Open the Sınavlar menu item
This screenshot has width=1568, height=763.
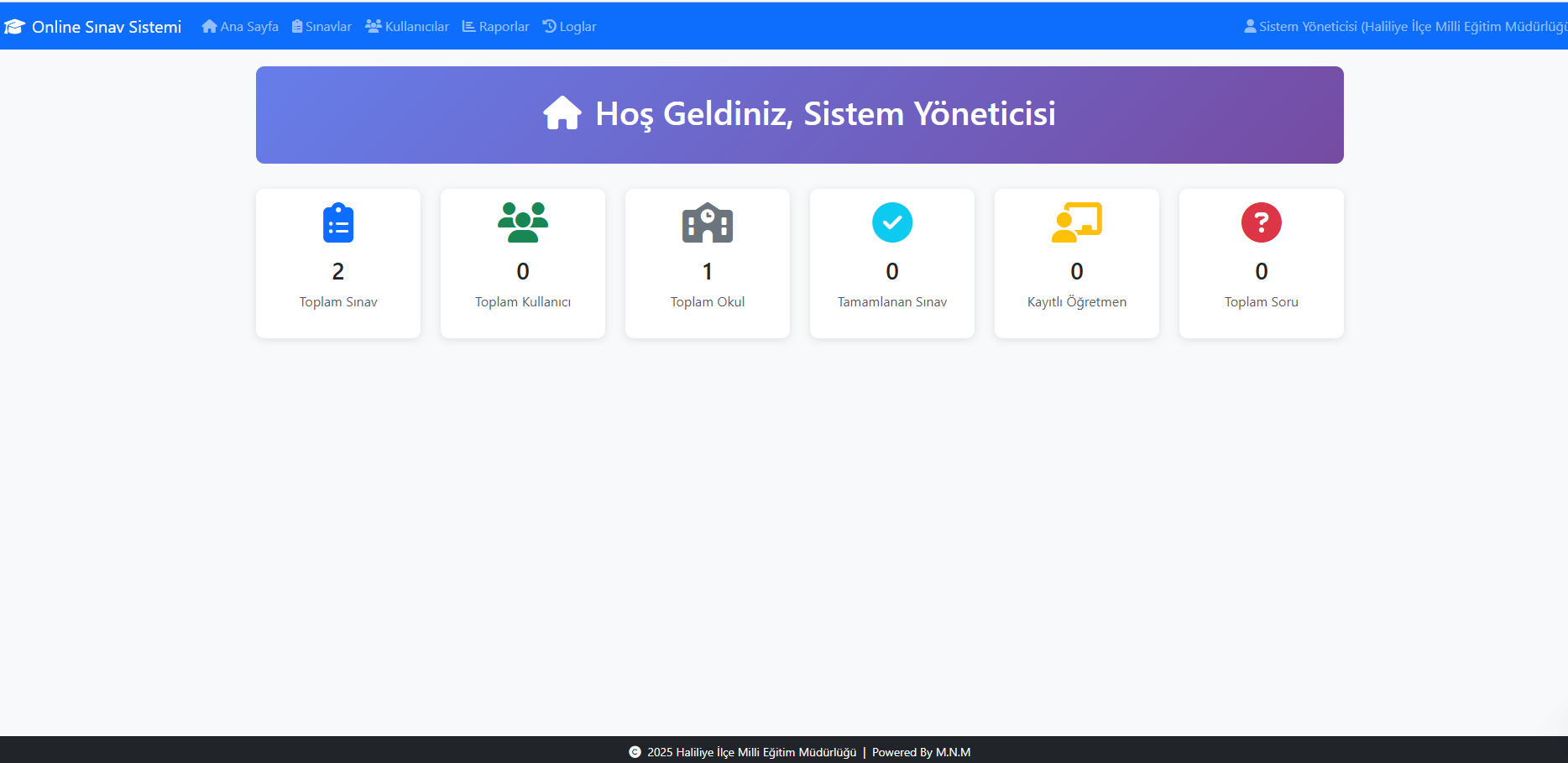point(321,26)
